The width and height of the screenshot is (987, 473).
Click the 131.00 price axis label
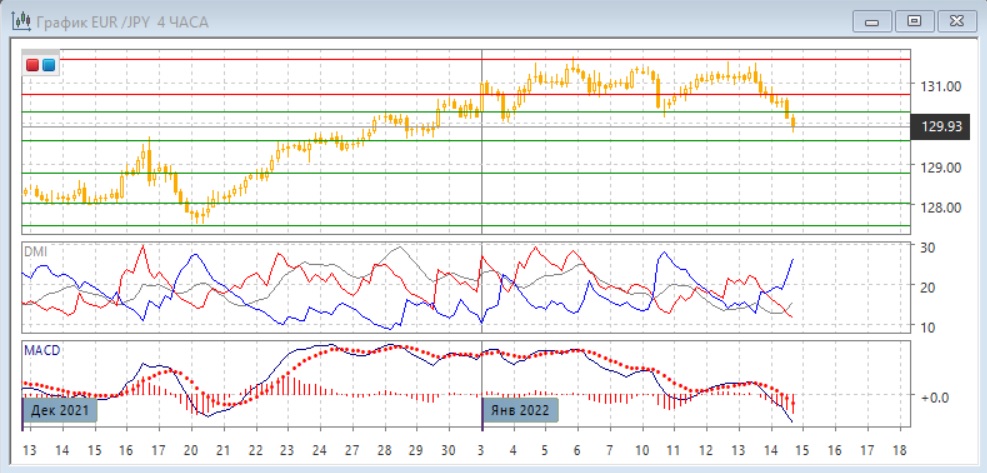click(941, 87)
